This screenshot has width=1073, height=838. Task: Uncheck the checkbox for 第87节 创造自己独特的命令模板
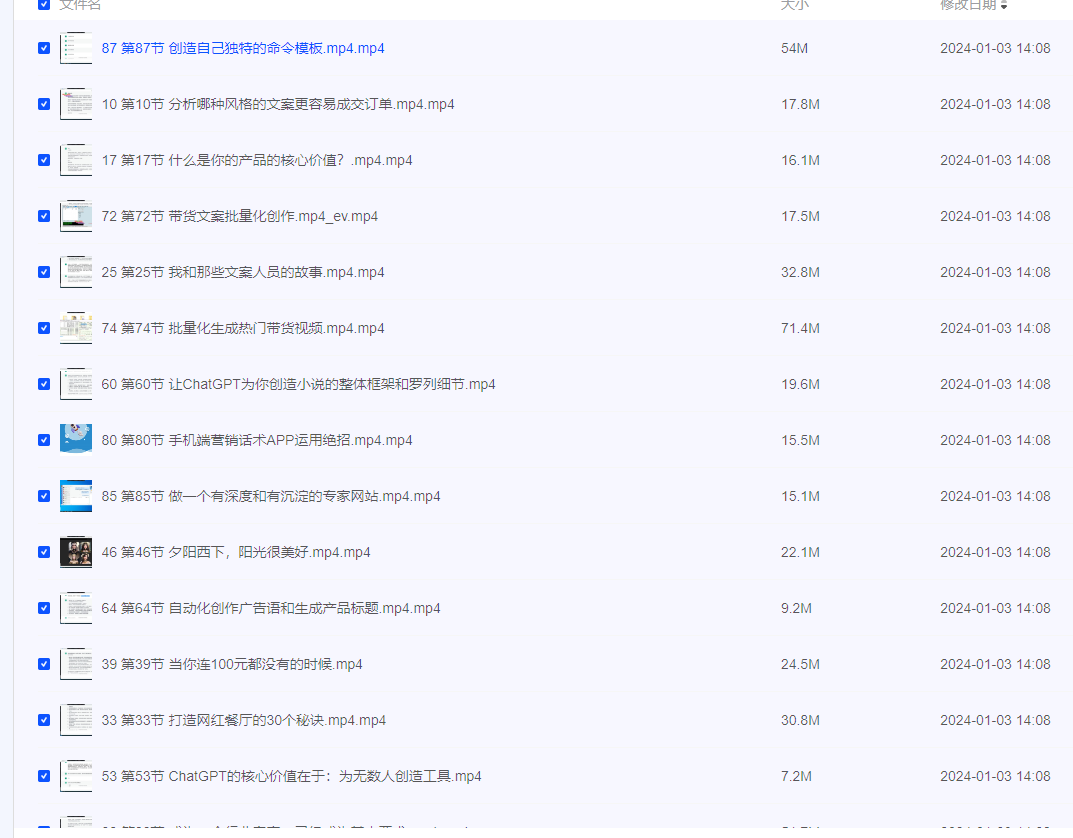43,47
